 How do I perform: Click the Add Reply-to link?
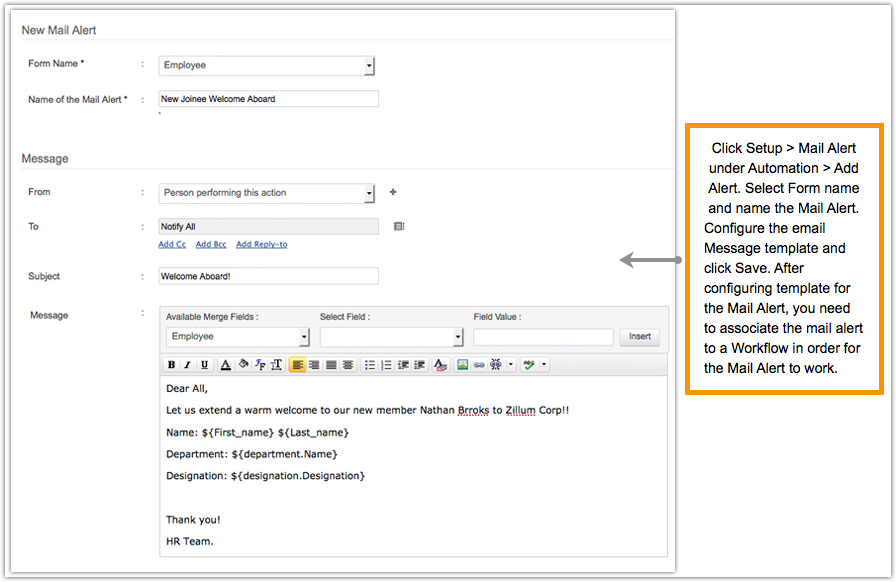(262, 244)
